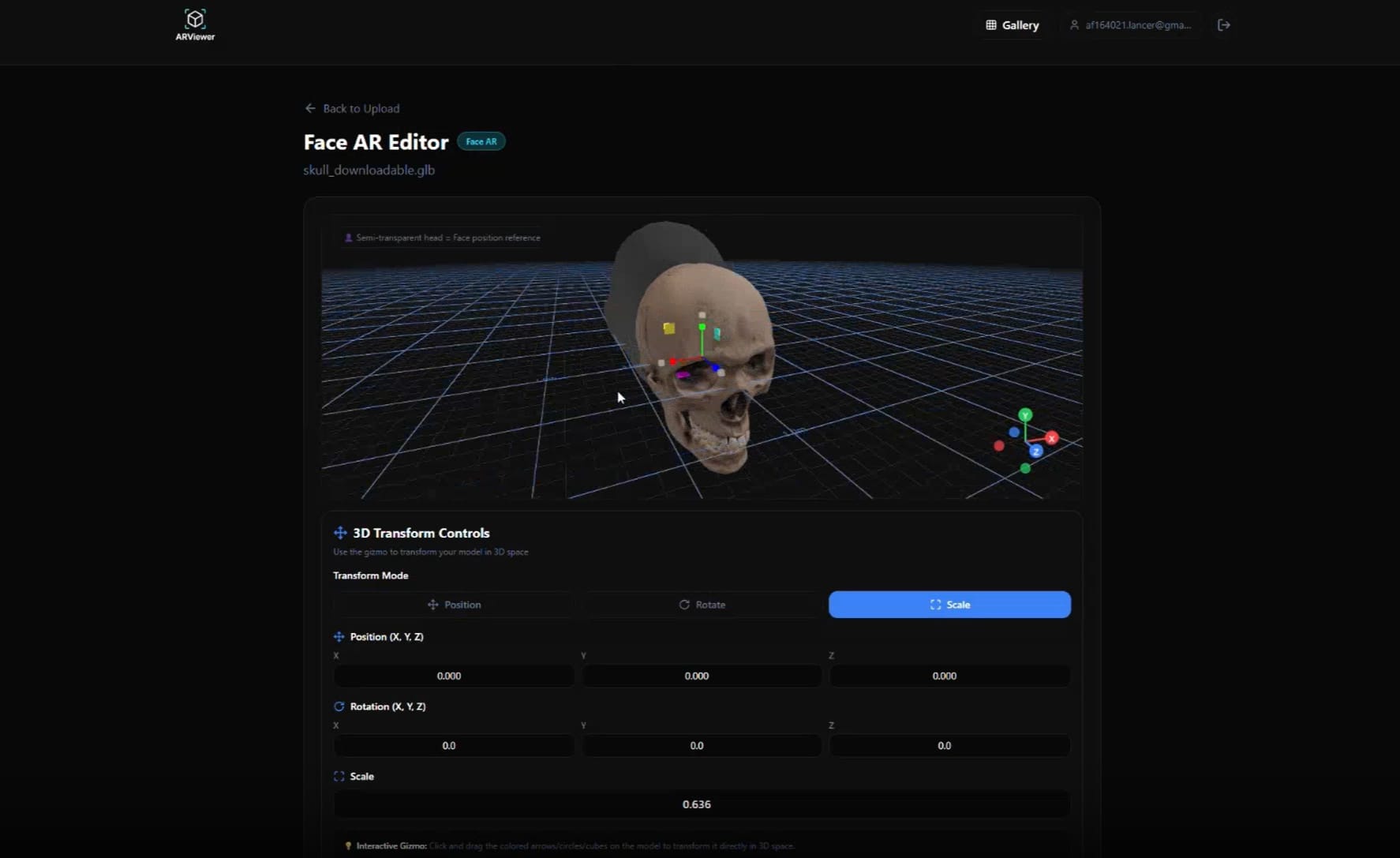Click the Rotation (X, Y, Z) section icon
The height and width of the screenshot is (858, 1400).
(x=339, y=706)
